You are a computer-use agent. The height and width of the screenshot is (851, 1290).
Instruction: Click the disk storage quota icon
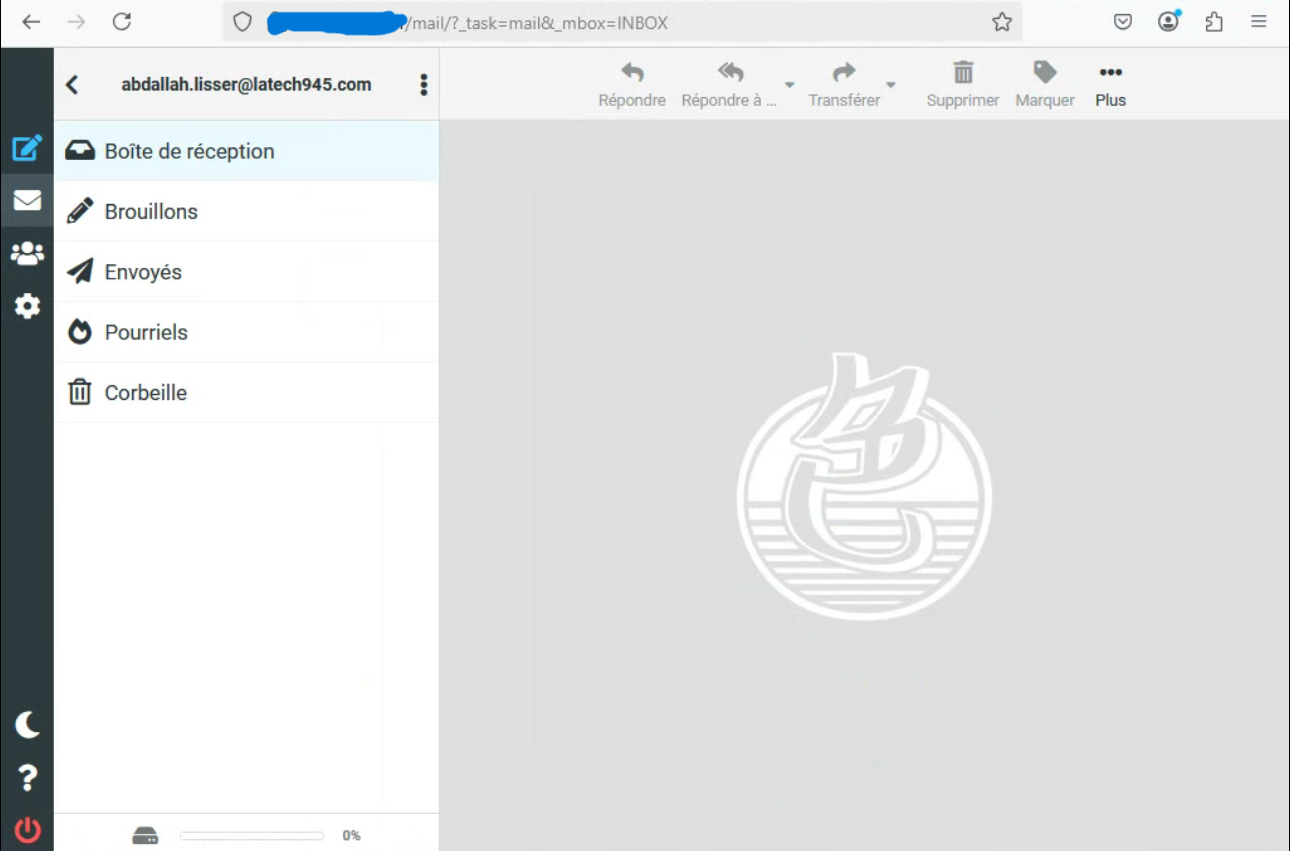pyautogui.click(x=146, y=836)
